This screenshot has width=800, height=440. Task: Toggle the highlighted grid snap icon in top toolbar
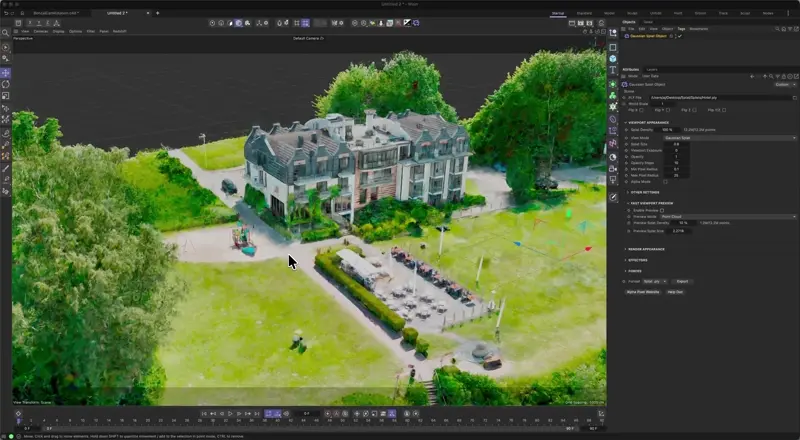tap(305, 23)
